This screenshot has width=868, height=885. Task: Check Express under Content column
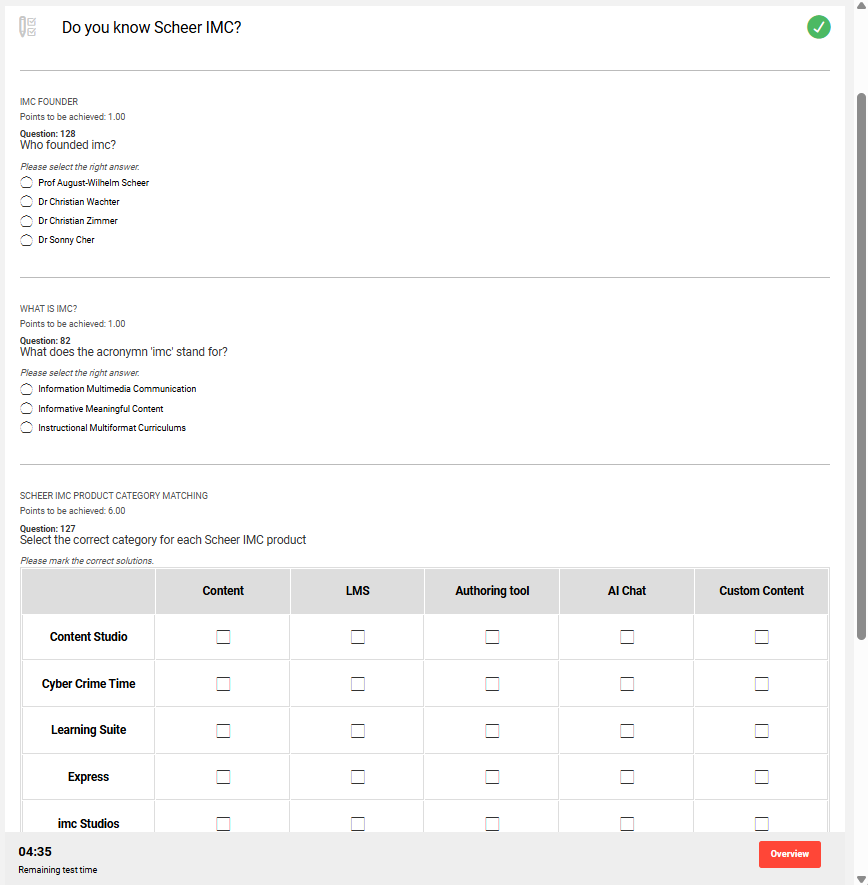click(223, 777)
